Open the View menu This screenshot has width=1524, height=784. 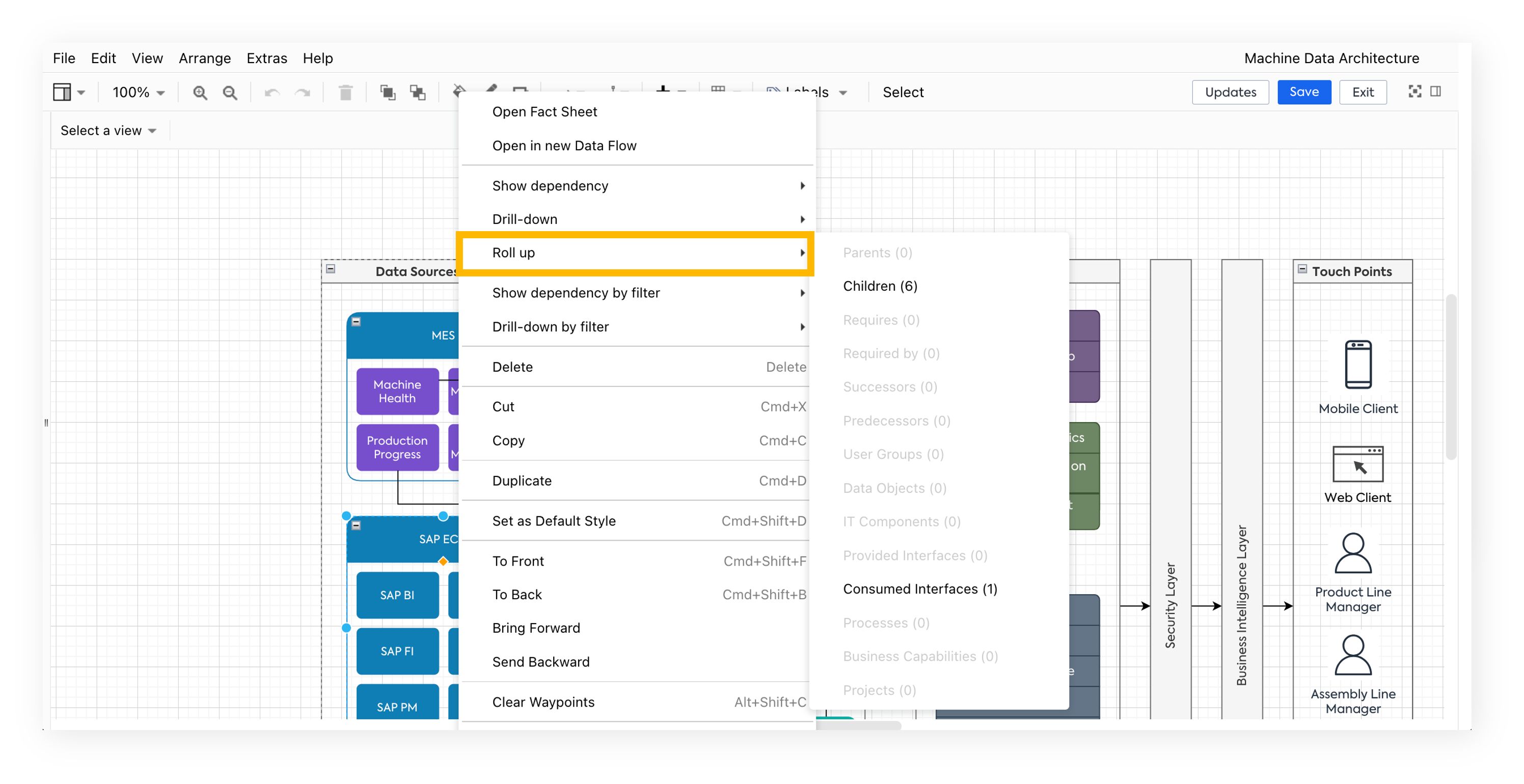coord(147,58)
